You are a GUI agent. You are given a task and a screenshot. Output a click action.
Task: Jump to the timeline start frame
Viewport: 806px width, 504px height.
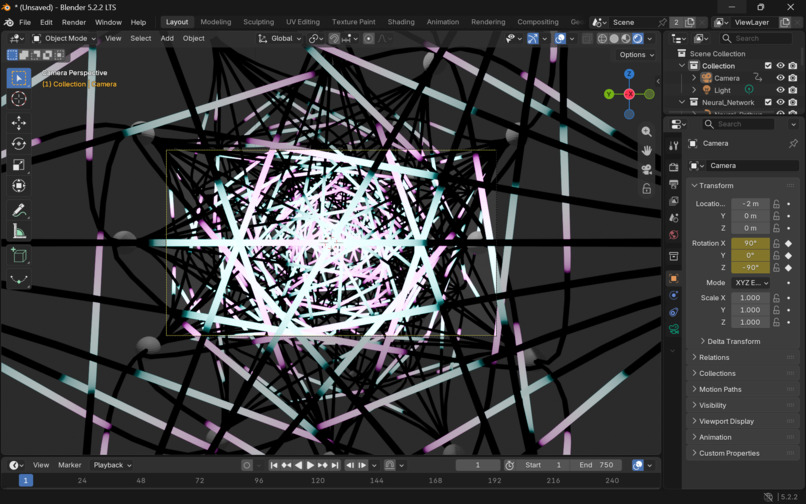(x=274, y=465)
